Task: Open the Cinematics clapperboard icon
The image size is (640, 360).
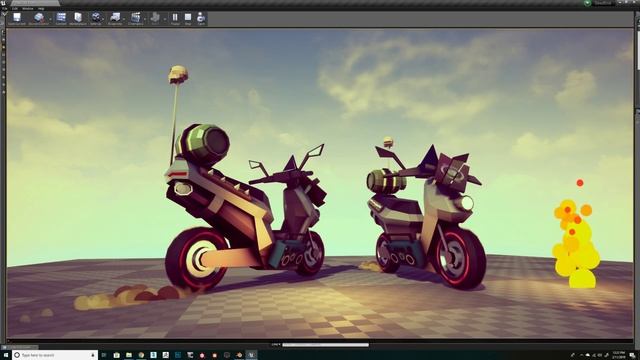Action: coord(136,18)
